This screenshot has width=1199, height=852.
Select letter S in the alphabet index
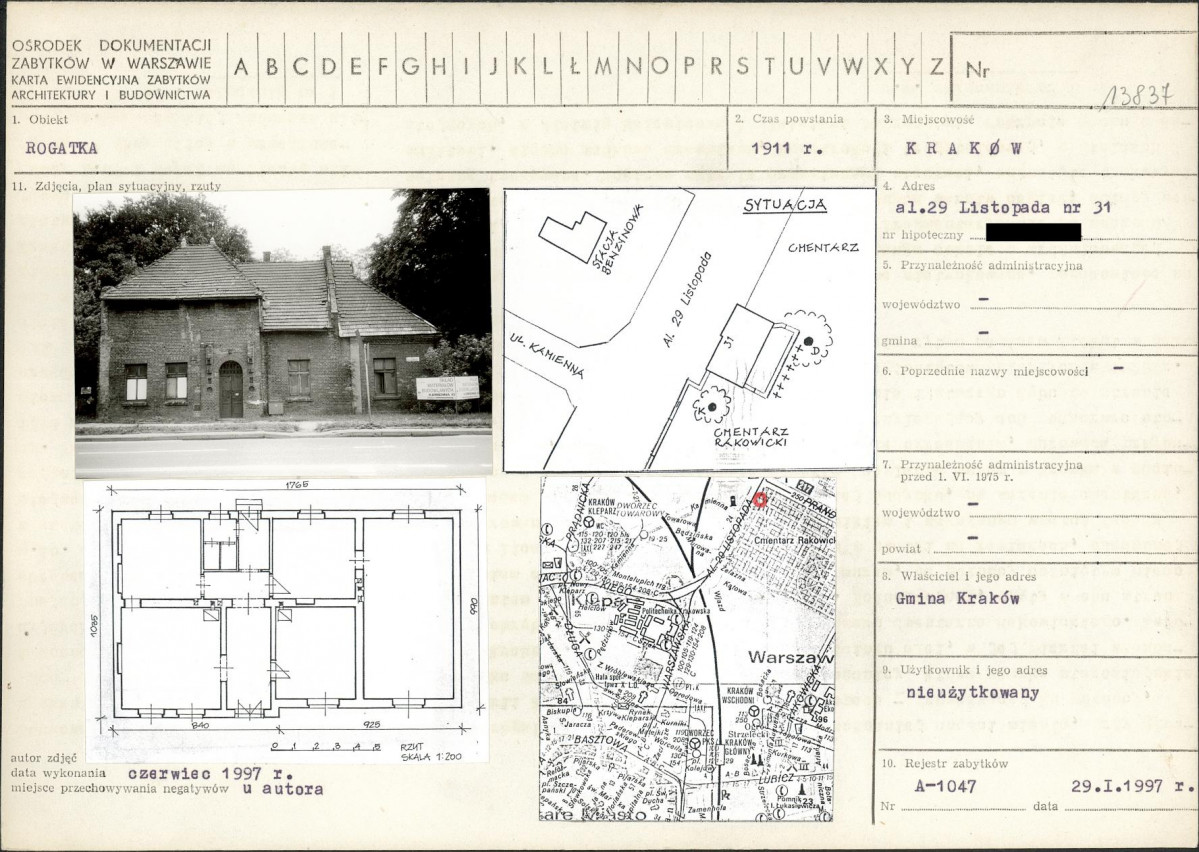742,68
